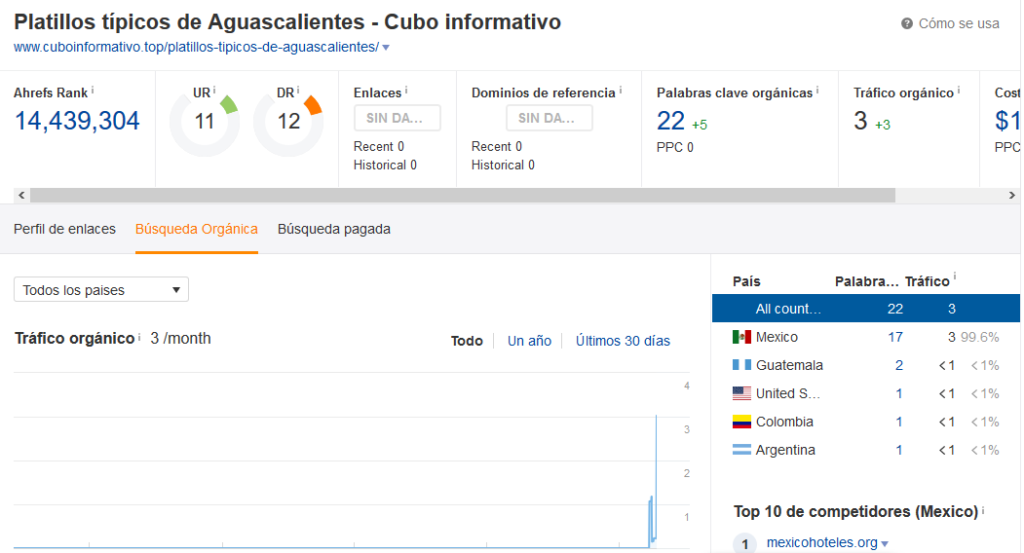This screenshot has height=553, width=1024.
Task: Open the URL dropdown arrow next to cuboinformativo link
Action: [386, 48]
